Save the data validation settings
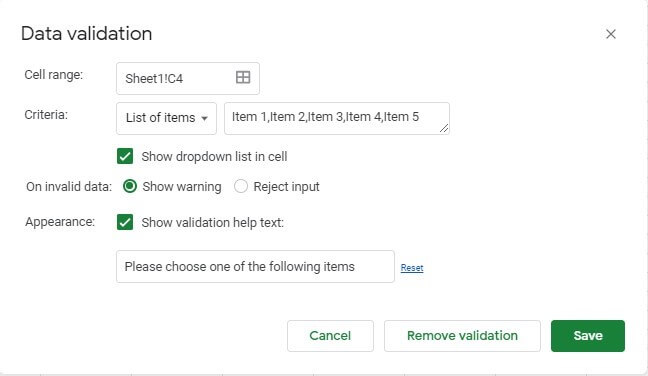Viewport: 648px width, 376px height. (x=588, y=336)
